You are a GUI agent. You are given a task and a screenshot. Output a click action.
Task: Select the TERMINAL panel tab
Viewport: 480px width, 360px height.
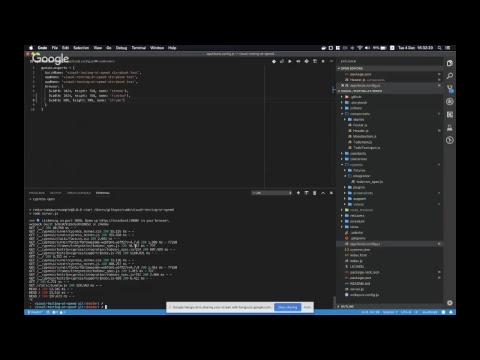[x=103, y=193]
